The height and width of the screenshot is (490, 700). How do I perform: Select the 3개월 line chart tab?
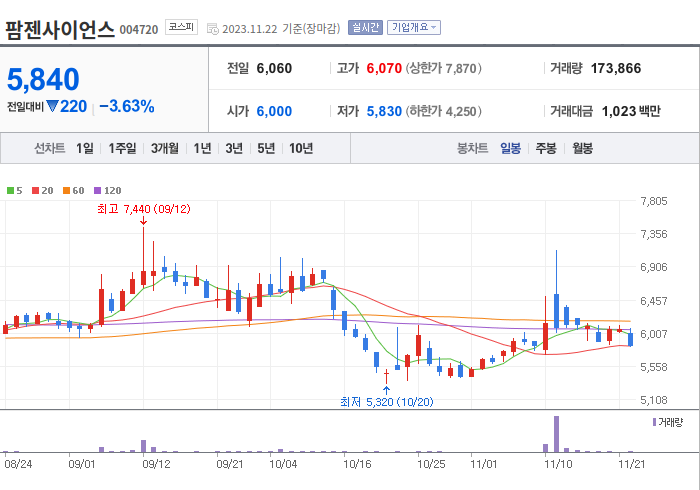165,148
